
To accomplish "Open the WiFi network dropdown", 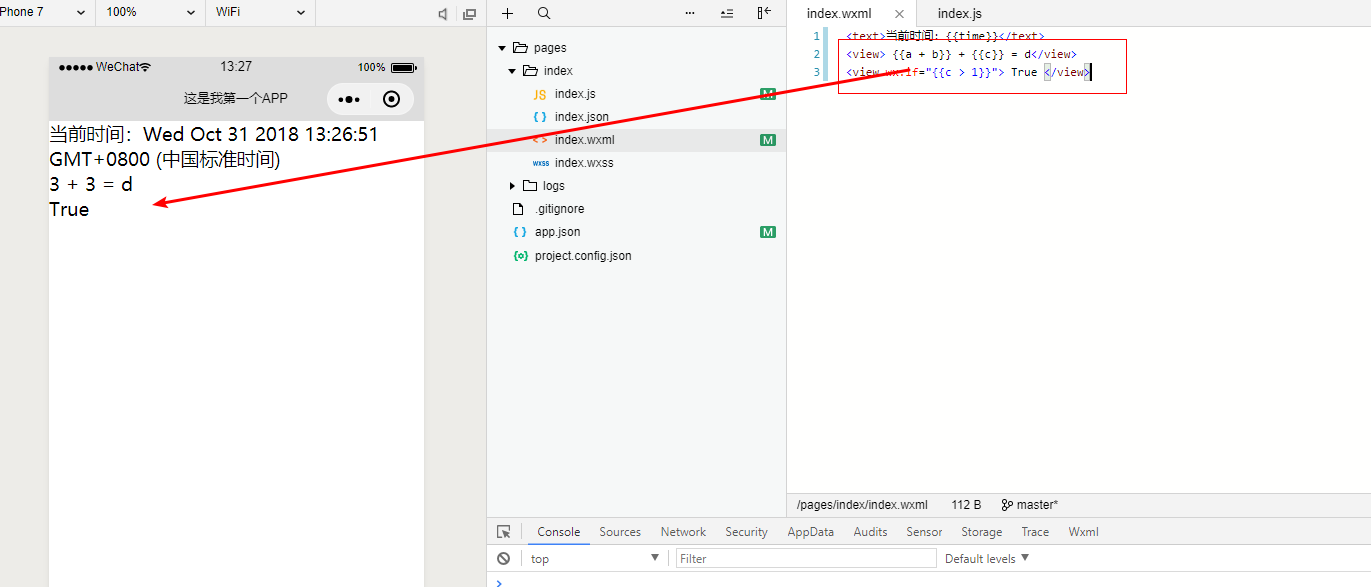I will click(260, 13).
